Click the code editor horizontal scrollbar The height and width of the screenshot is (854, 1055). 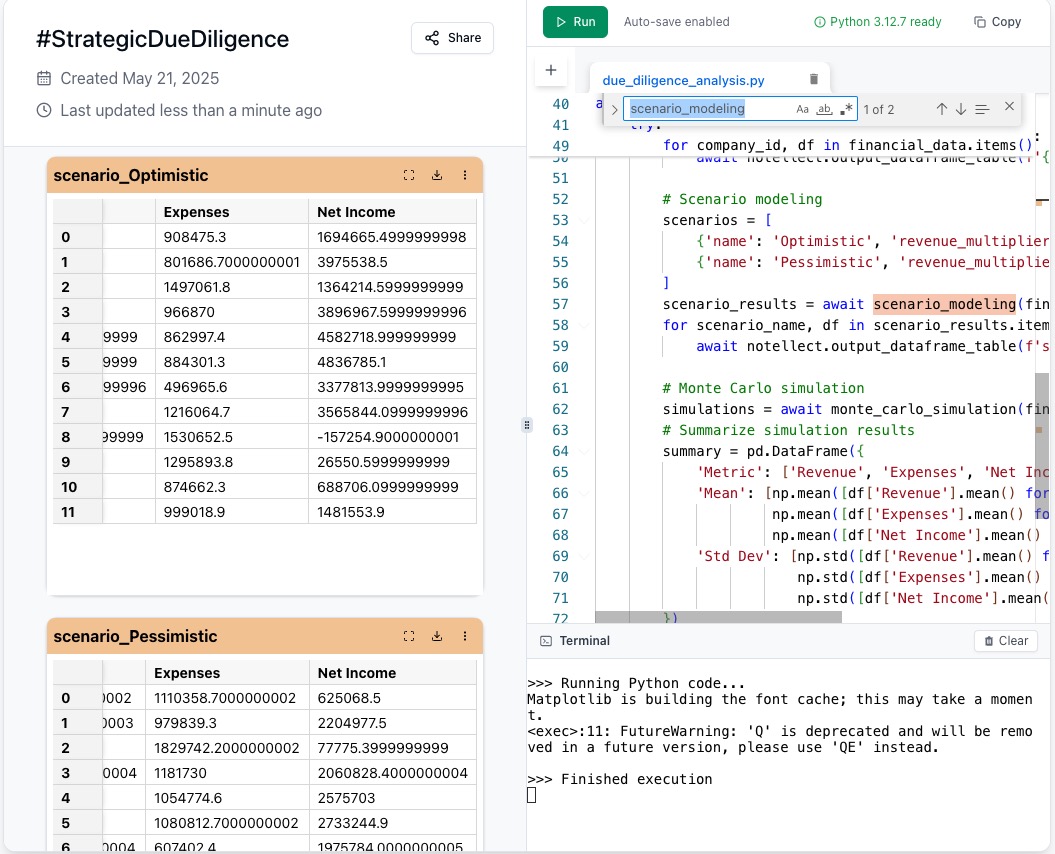click(x=719, y=617)
